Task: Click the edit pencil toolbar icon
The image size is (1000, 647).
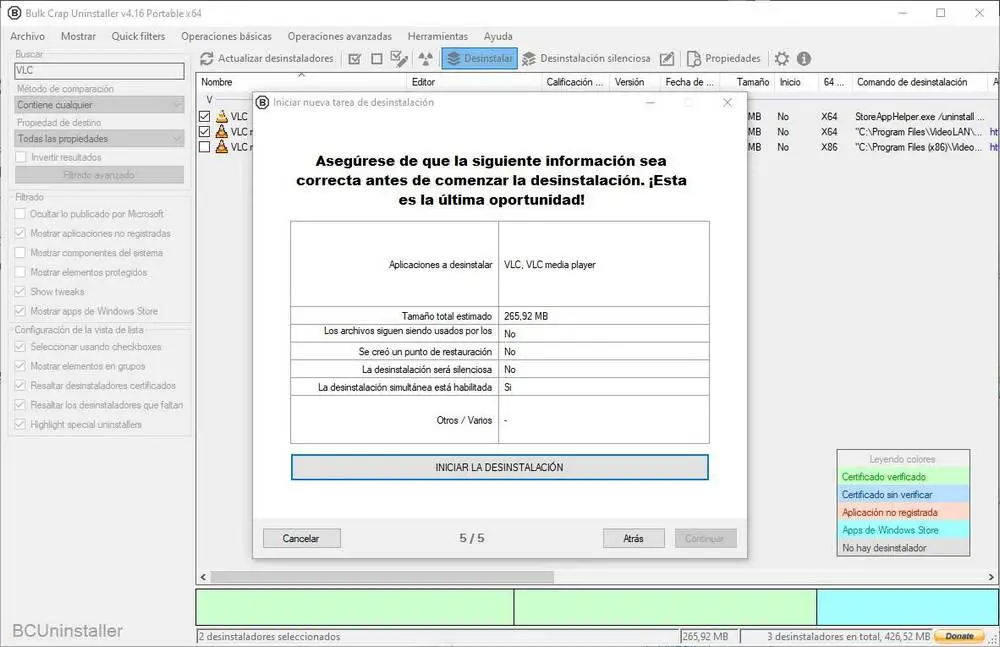Action: click(x=666, y=59)
